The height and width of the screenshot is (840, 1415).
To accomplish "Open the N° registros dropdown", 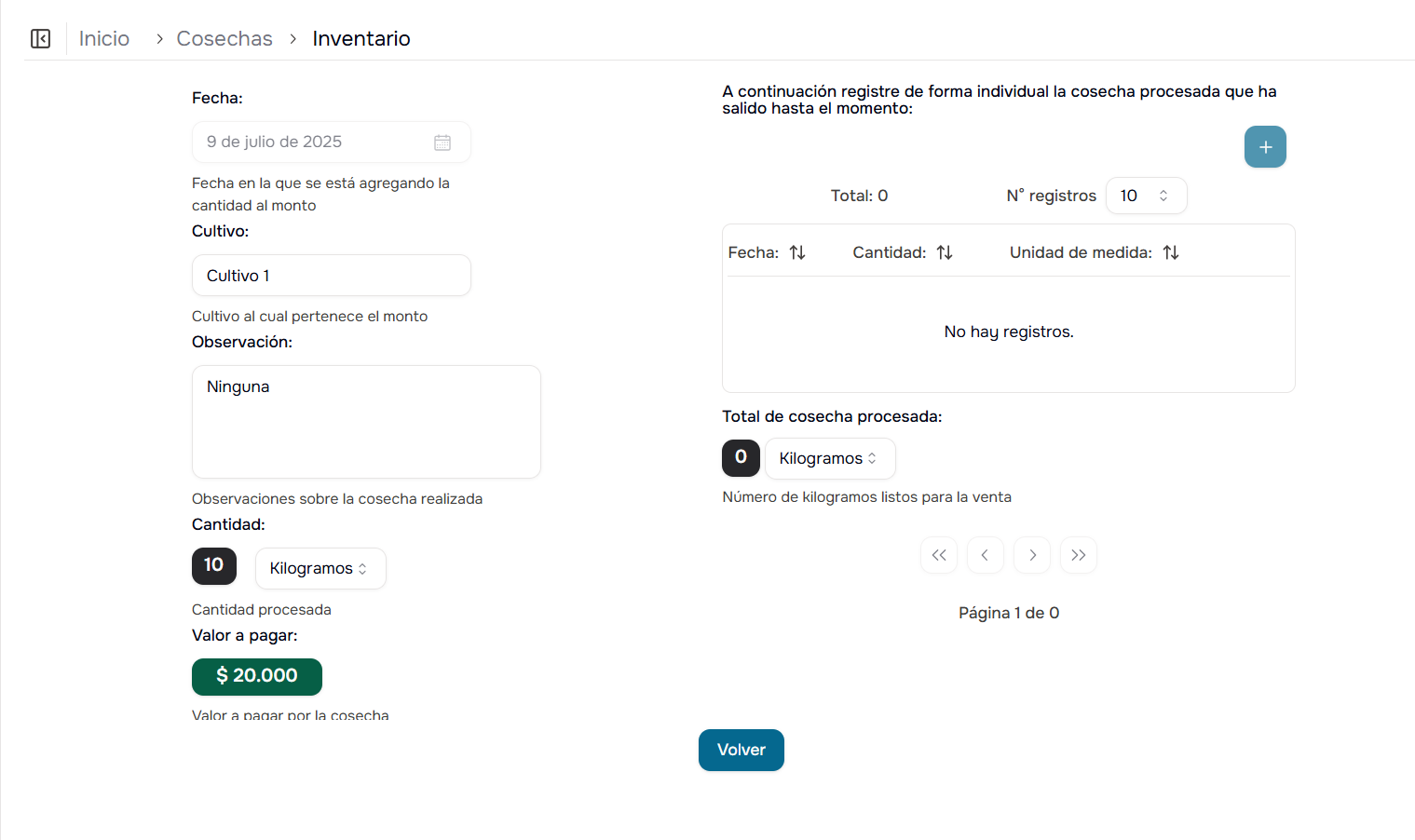I will (1145, 196).
